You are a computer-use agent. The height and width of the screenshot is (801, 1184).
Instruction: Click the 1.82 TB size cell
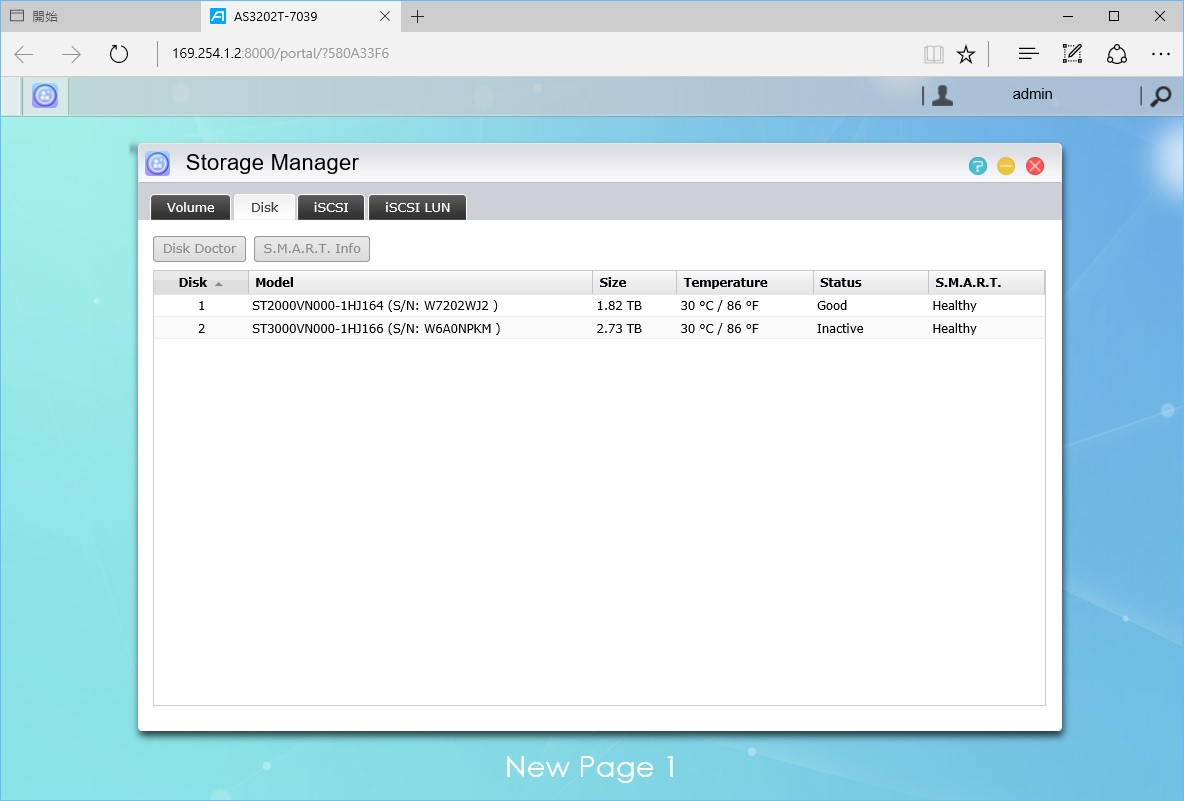(x=619, y=306)
